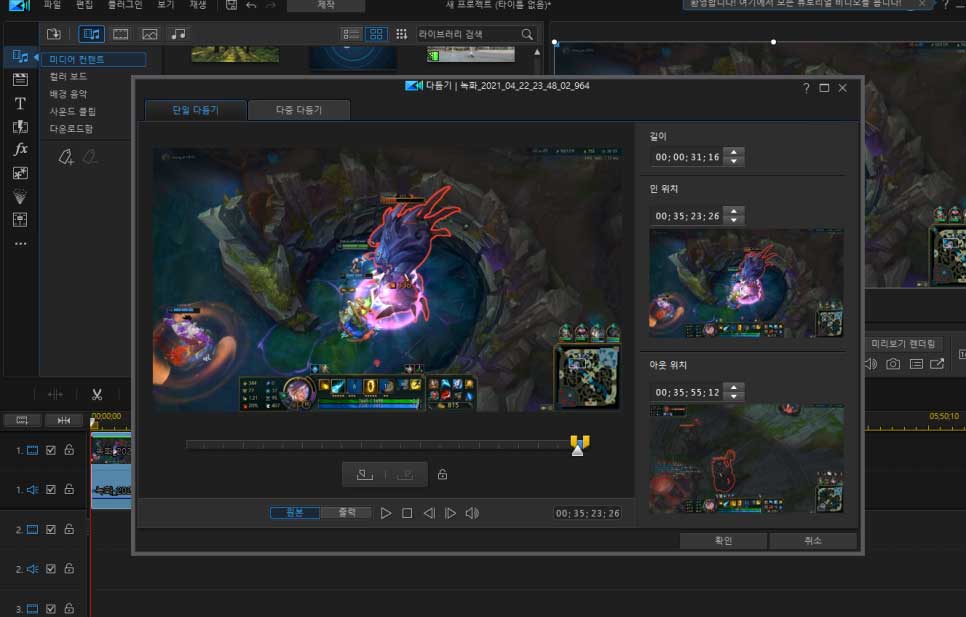This screenshot has width=966, height=617.
Task: Toggle audio track 2 enable checkbox
Action: point(51,568)
